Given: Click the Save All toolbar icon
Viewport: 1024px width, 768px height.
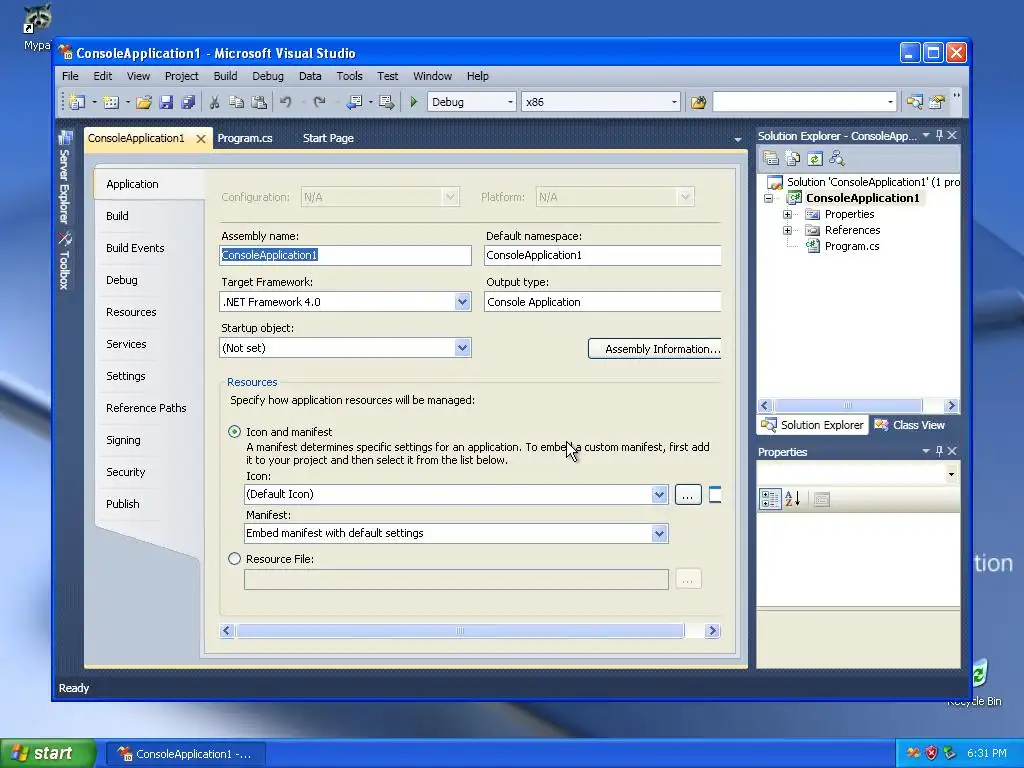Looking at the screenshot, I should [x=188, y=102].
